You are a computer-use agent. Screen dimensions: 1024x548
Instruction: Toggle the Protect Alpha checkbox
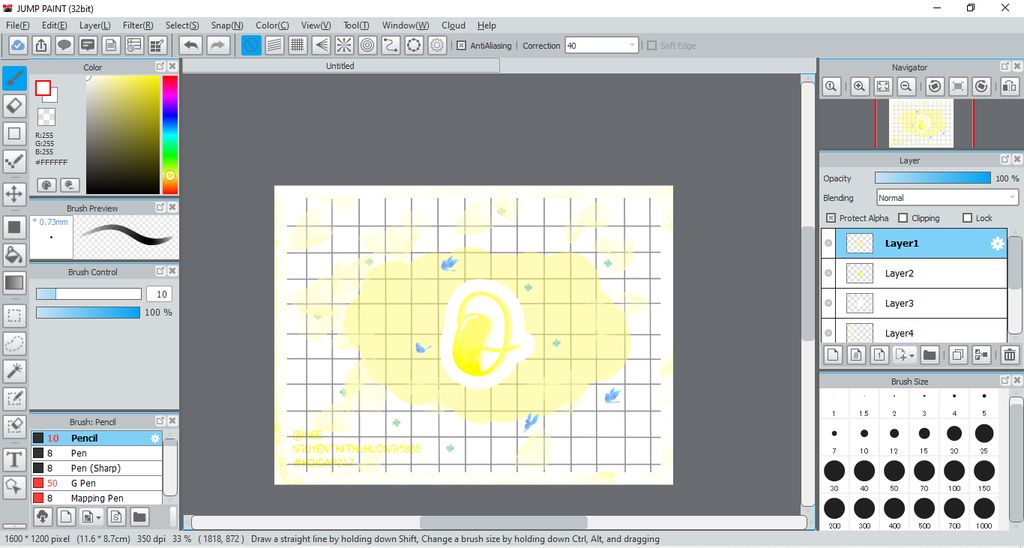coord(831,218)
